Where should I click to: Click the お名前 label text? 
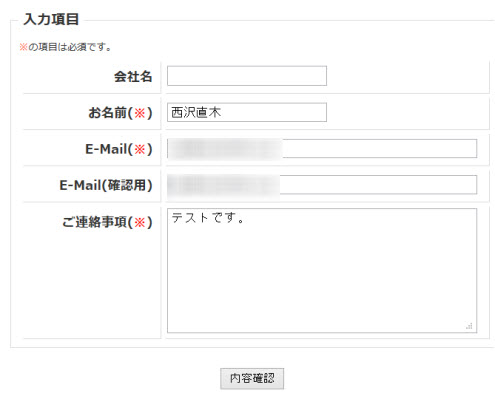point(108,113)
